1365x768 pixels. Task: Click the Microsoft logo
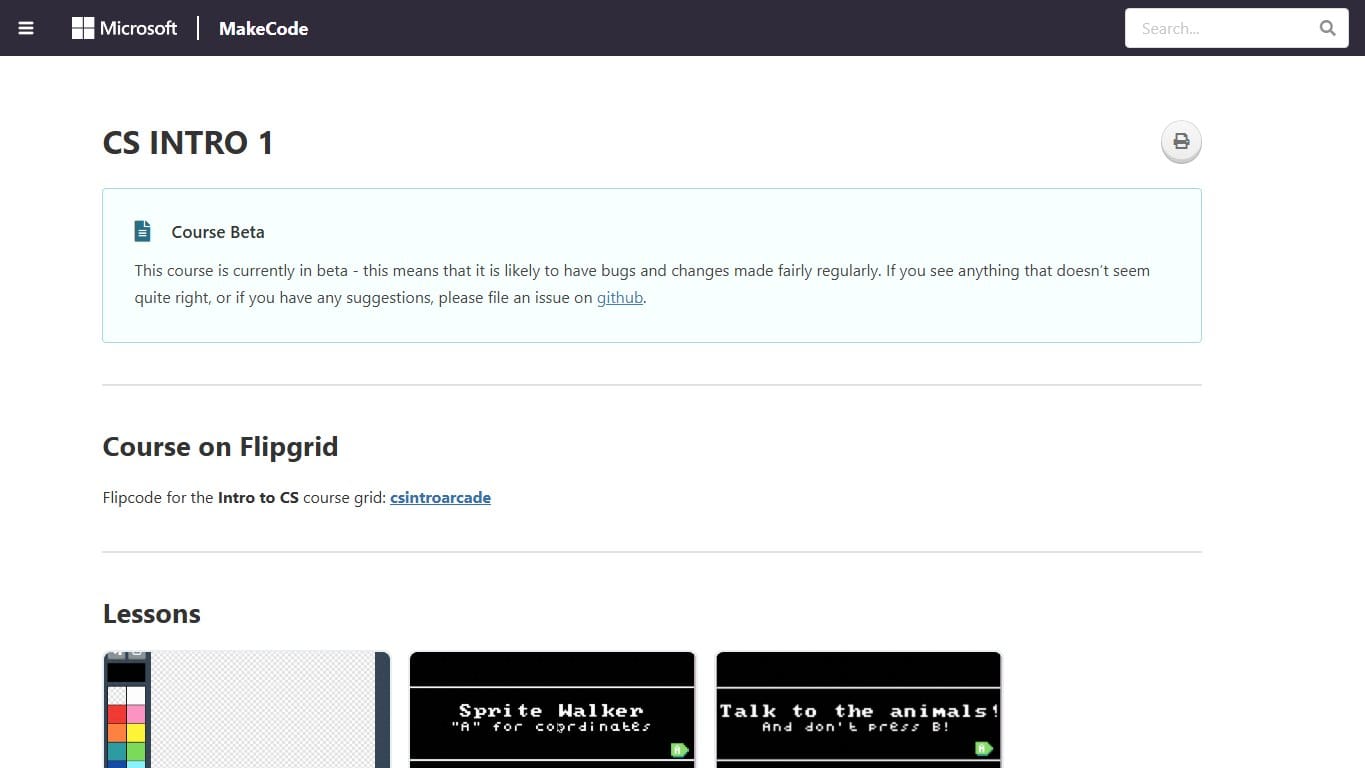124,28
